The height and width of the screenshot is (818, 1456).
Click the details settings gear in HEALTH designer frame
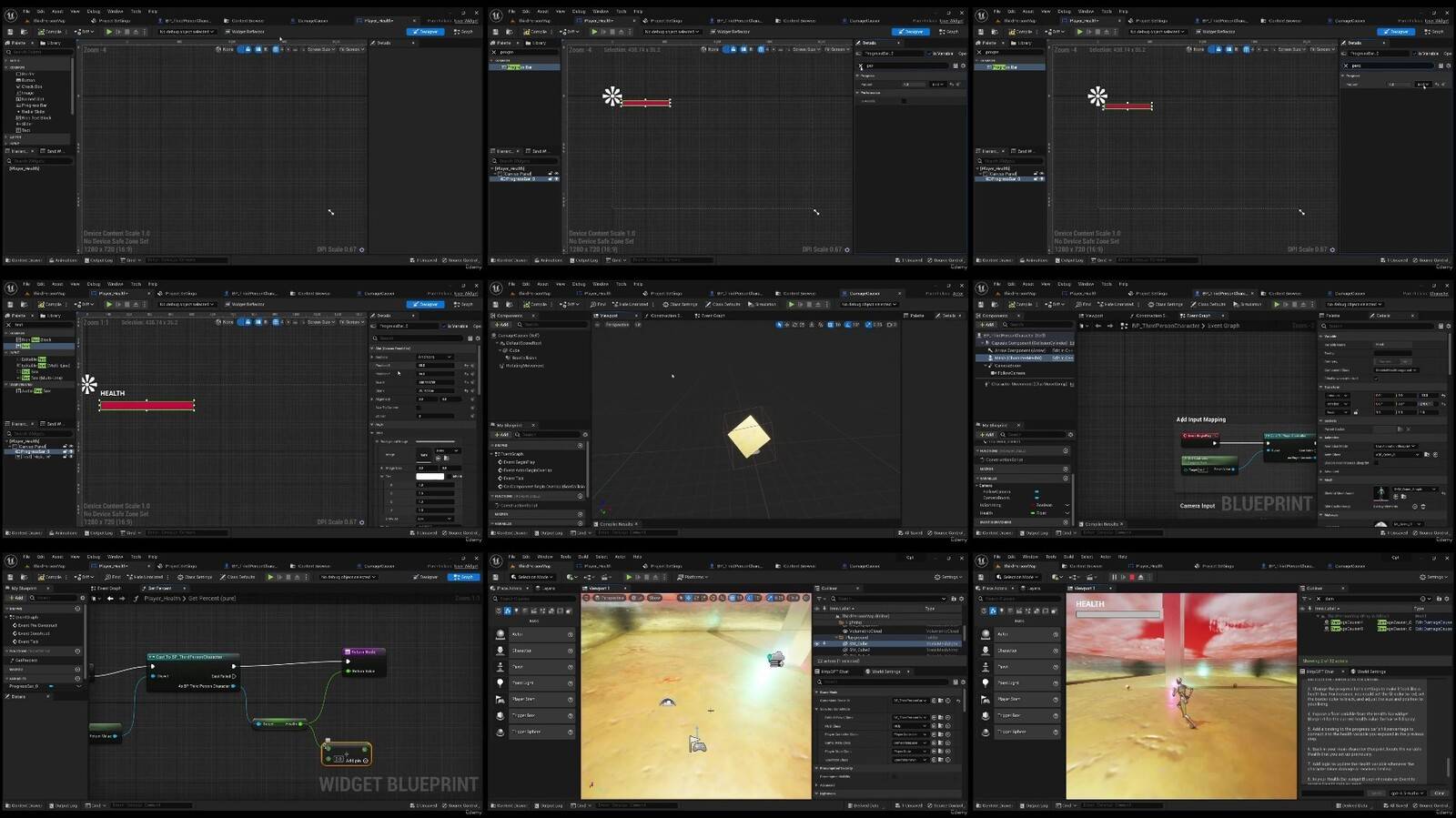pyautogui.click(x=477, y=338)
